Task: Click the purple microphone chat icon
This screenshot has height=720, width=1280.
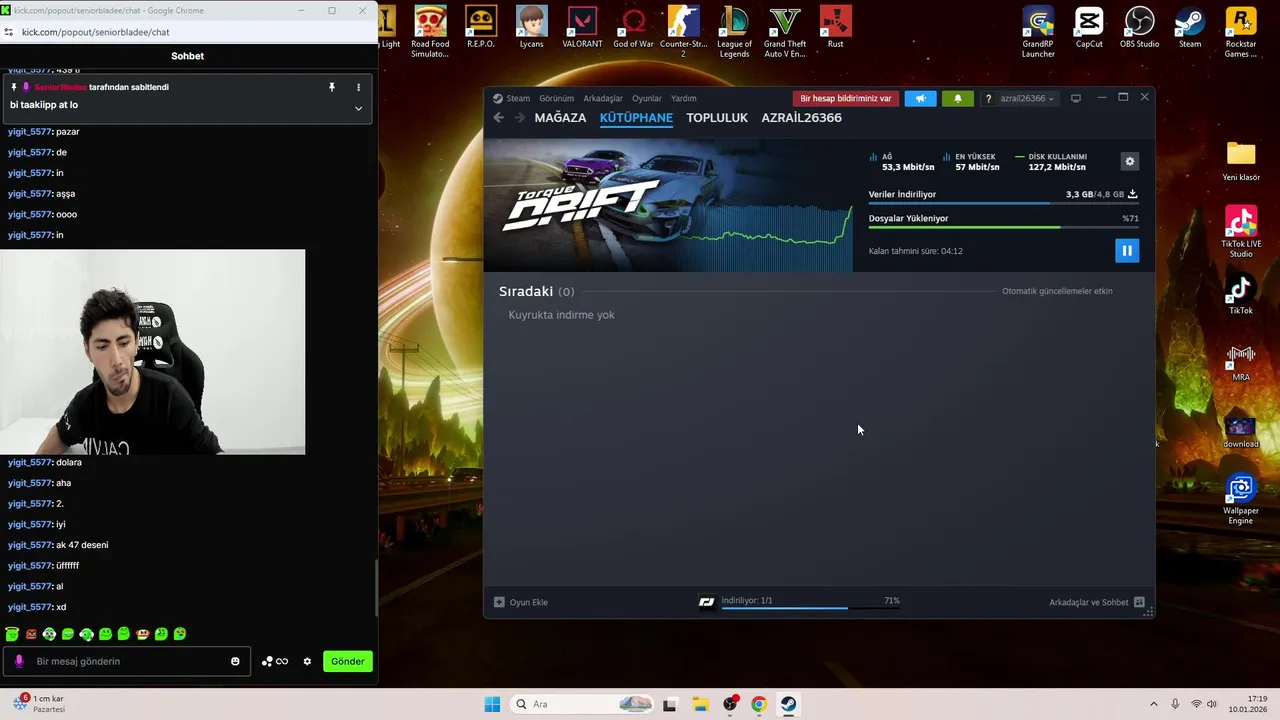Action: pyautogui.click(x=19, y=661)
